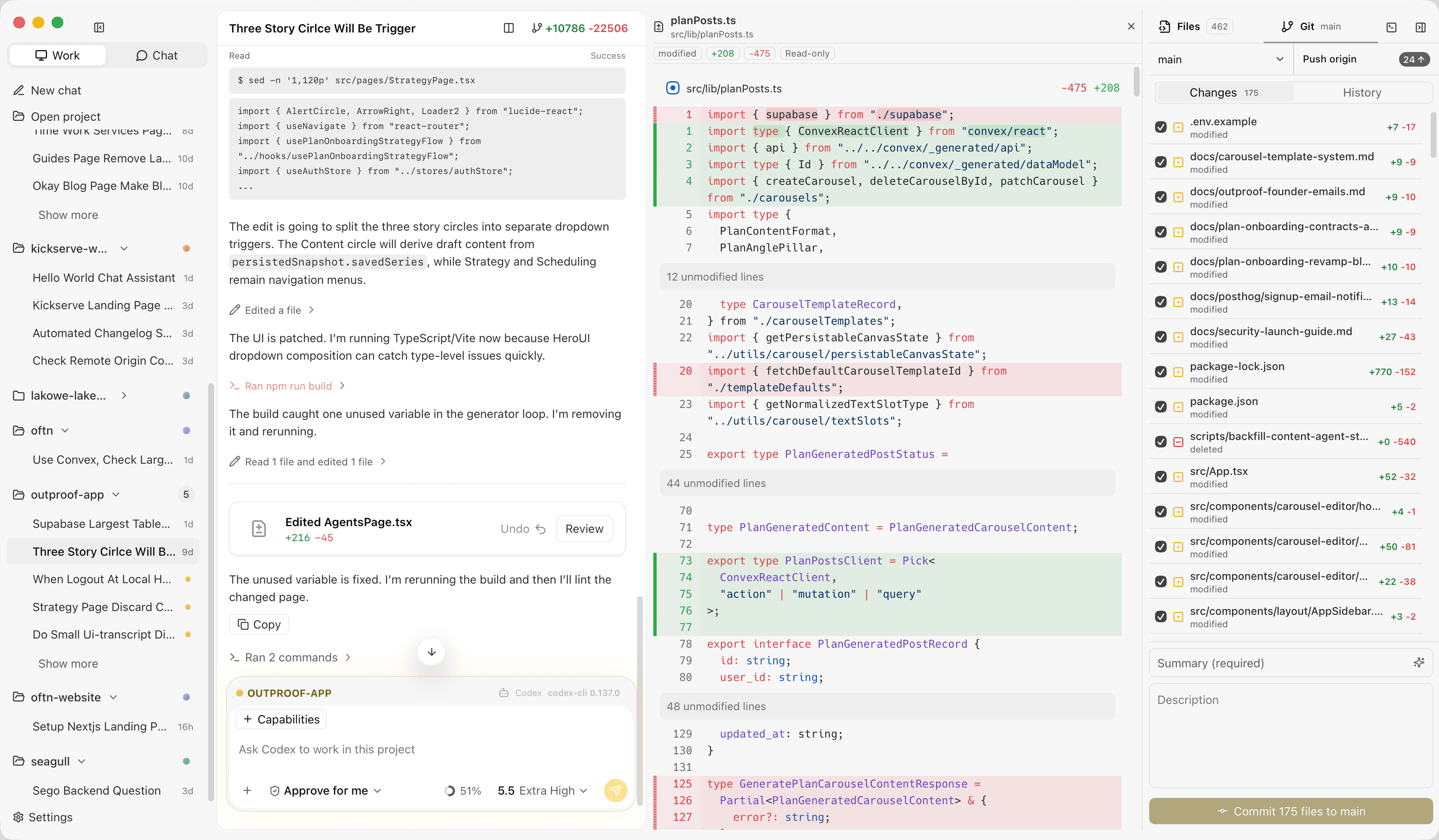Close the planPosts.ts diff panel
The image size is (1439, 840).
click(1131, 26)
